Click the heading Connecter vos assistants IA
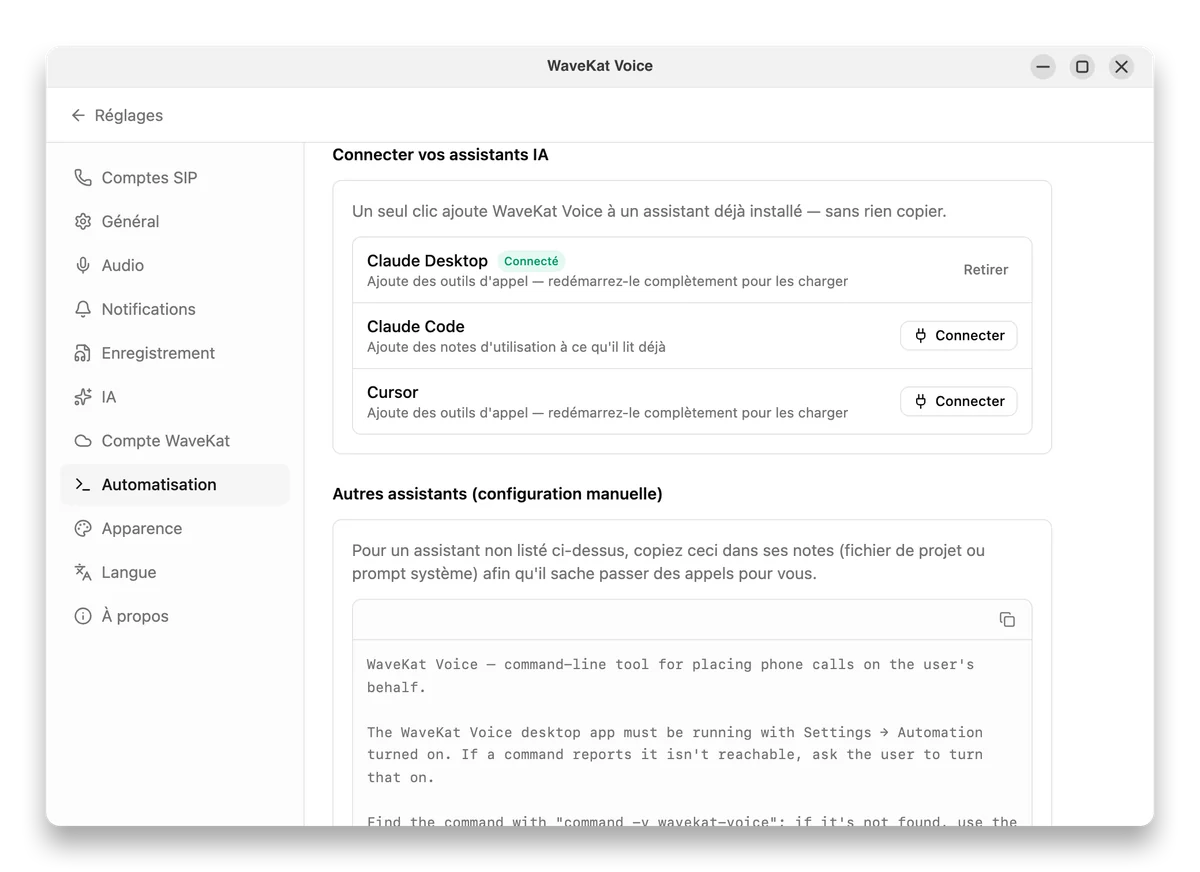Viewport: 1200px width, 872px height. (440, 155)
